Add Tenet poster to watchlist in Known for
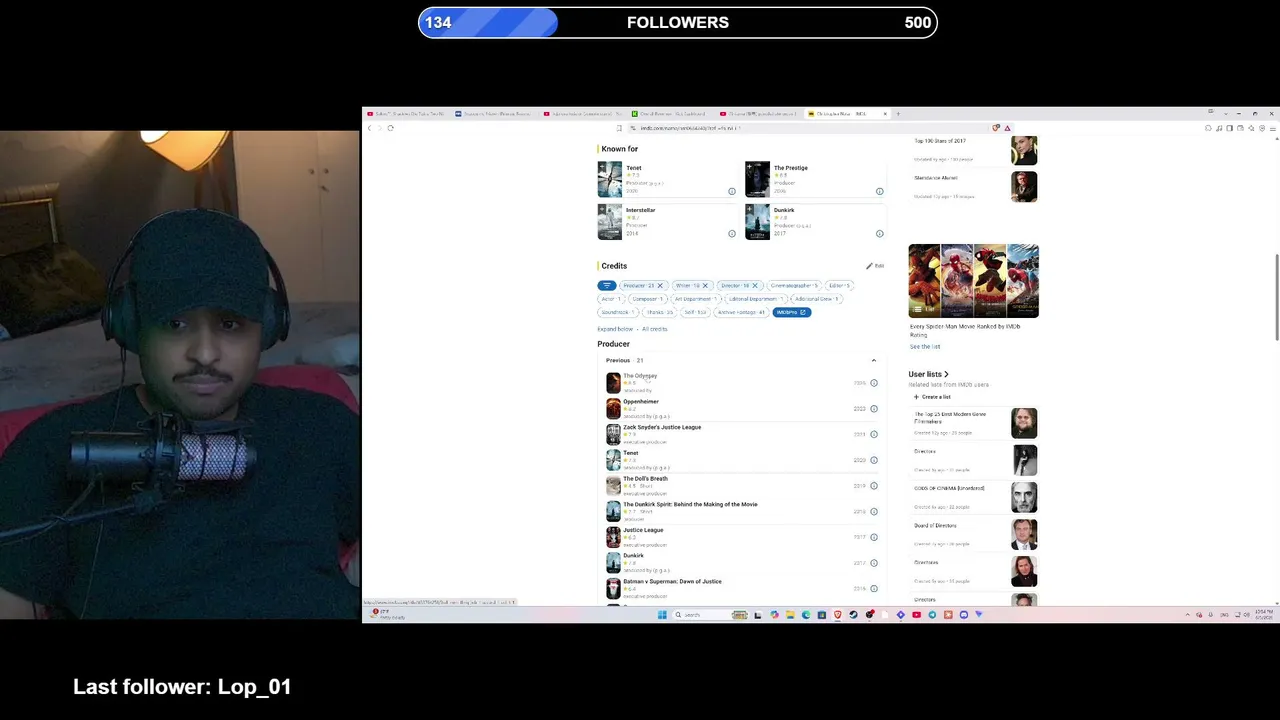 (602, 166)
